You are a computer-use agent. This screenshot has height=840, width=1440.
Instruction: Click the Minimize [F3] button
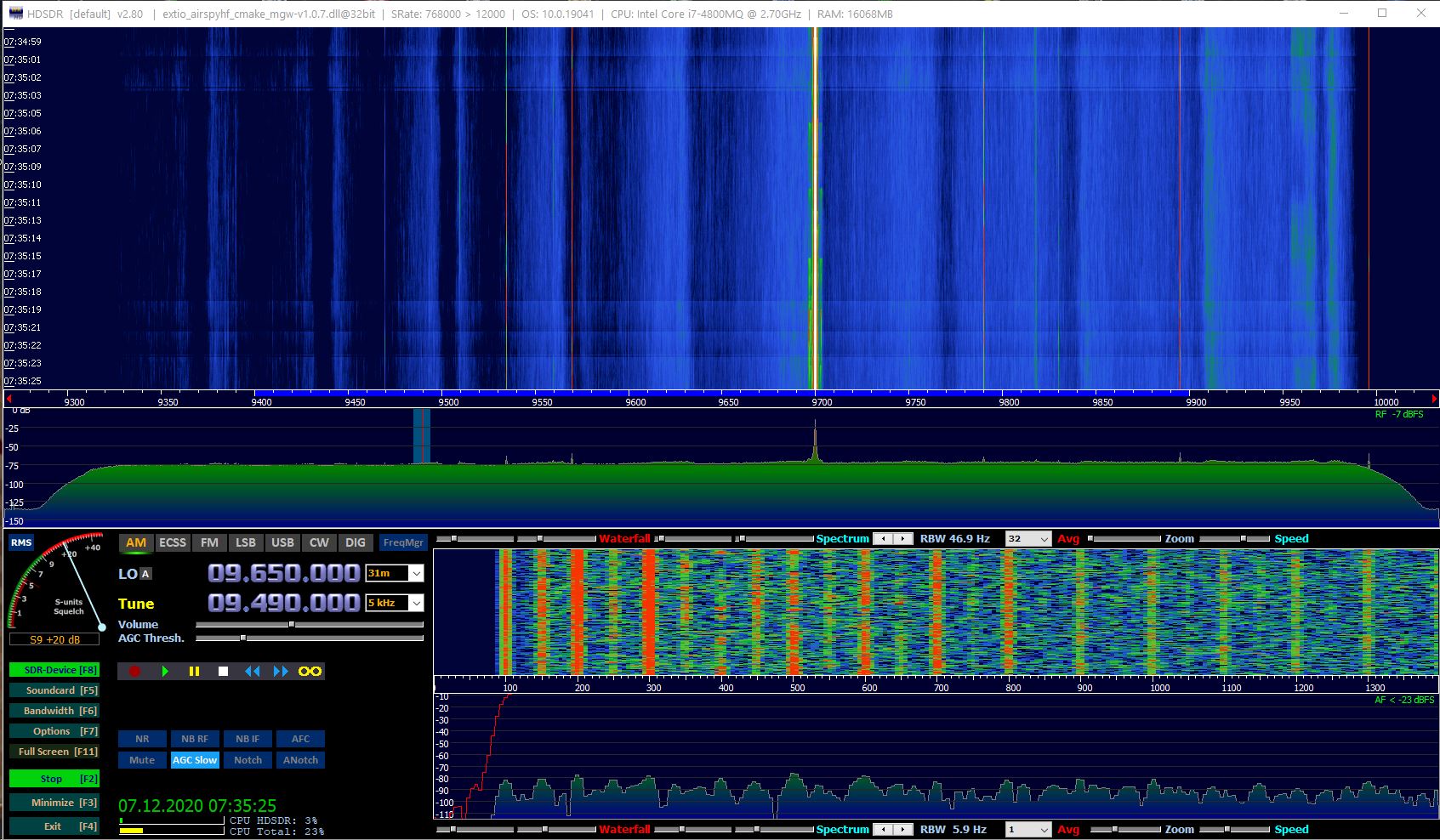coord(54,803)
